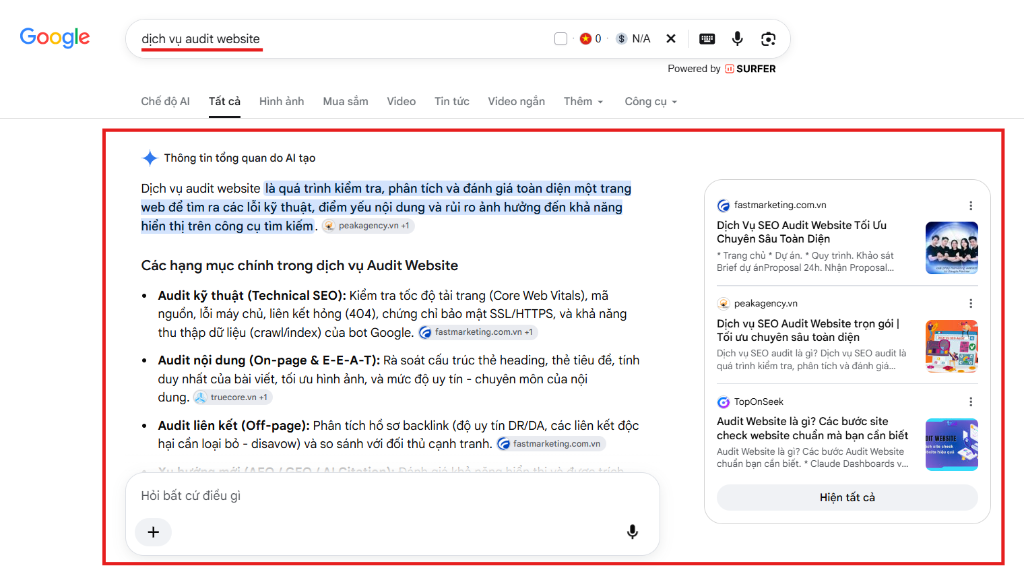
Task: Select the Tất cả tab
Action: click(x=225, y=101)
